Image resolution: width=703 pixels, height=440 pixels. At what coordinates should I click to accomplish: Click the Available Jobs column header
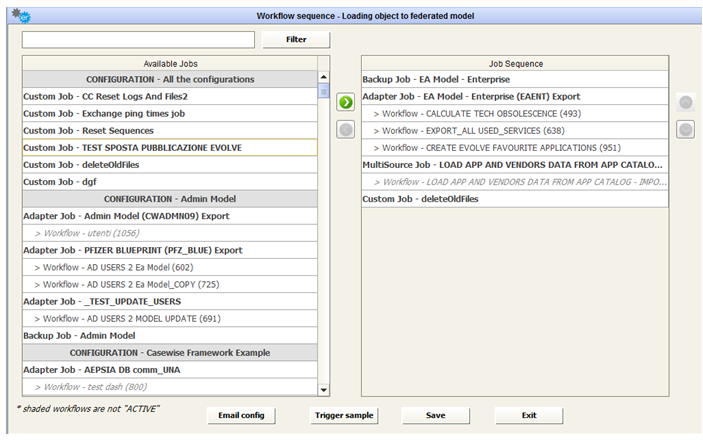pos(170,64)
